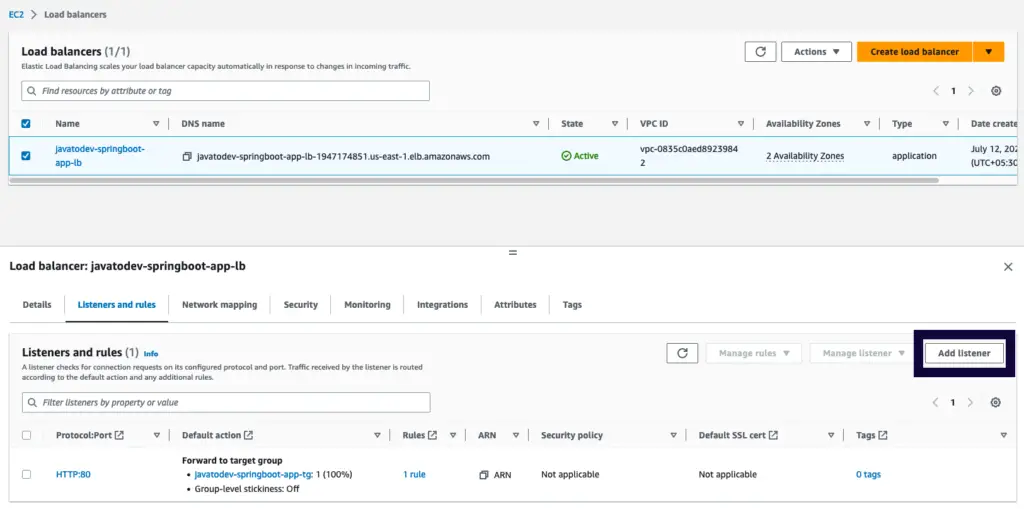Sort by Availability Zones column arrow

click(x=867, y=123)
